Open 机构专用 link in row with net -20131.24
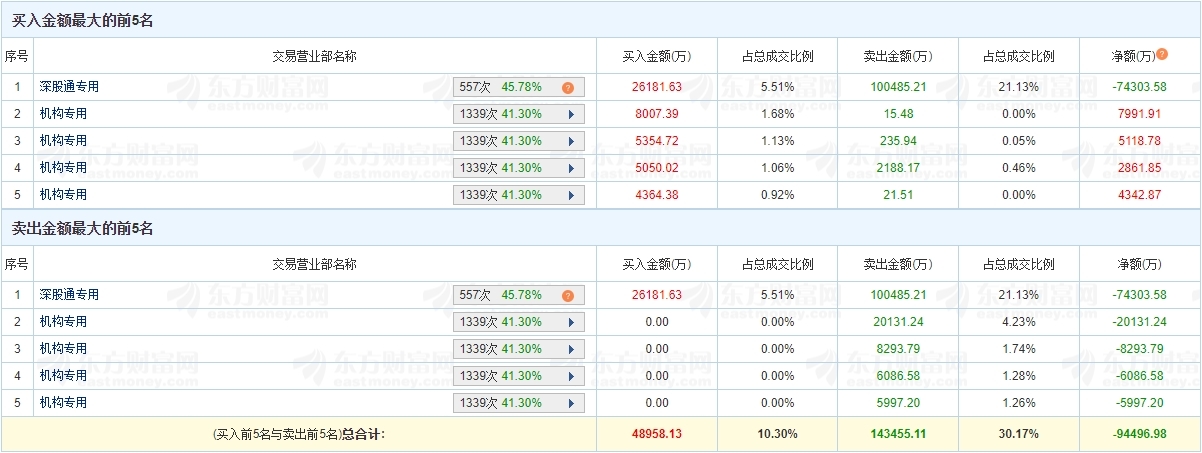Viewport: 1202px width, 453px height. point(63,322)
